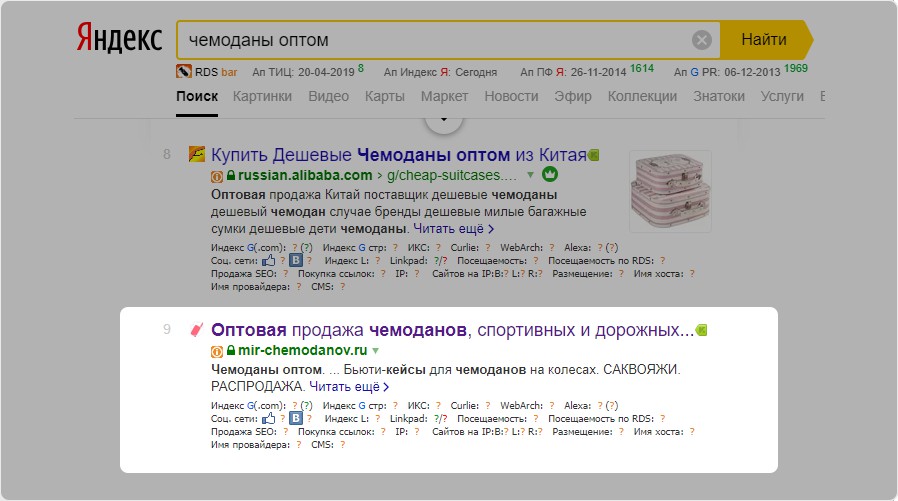Open the Видео tab
The width and height of the screenshot is (898, 501).
[x=329, y=96]
